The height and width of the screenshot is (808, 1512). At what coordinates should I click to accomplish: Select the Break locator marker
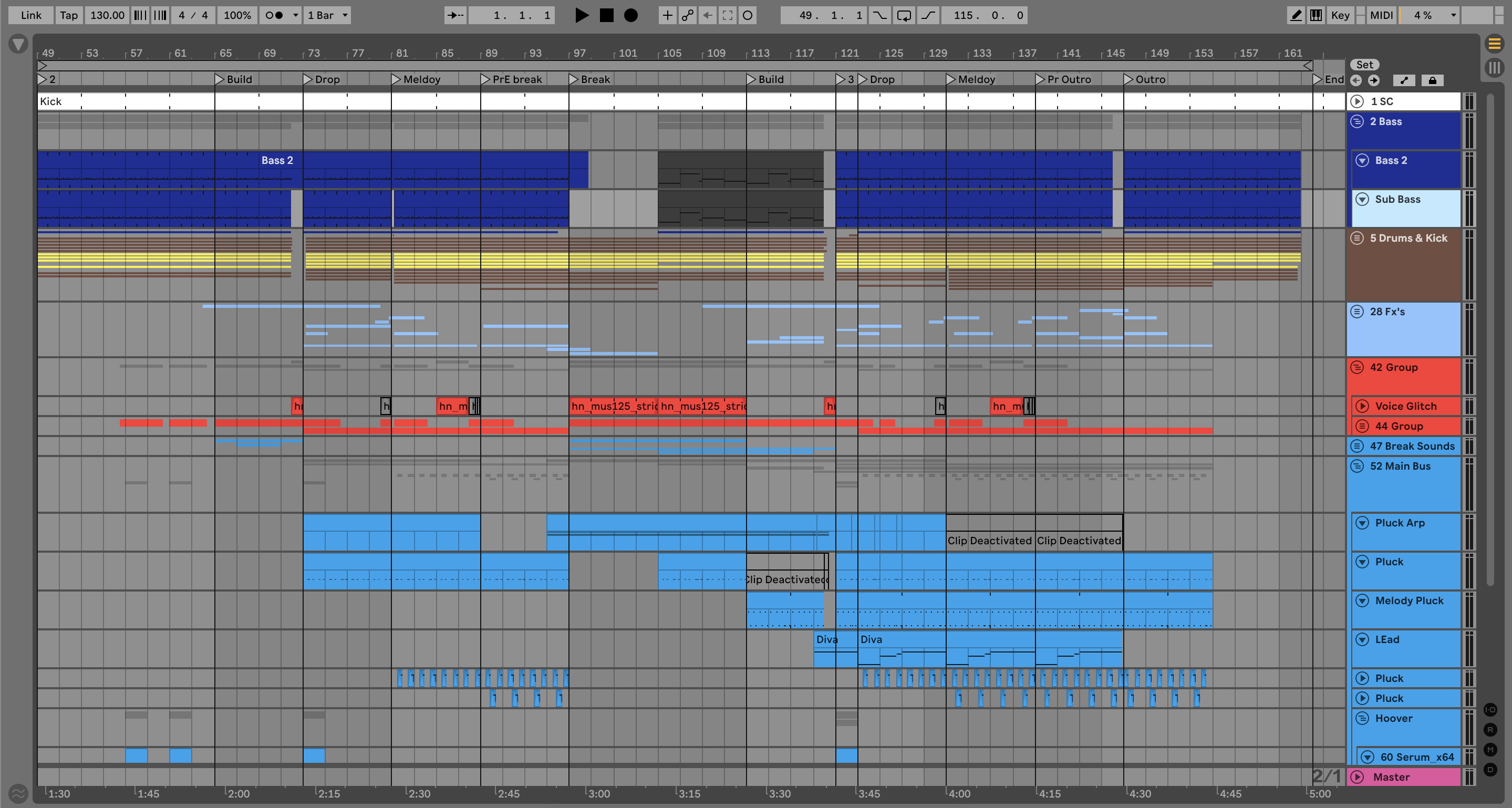click(x=575, y=79)
